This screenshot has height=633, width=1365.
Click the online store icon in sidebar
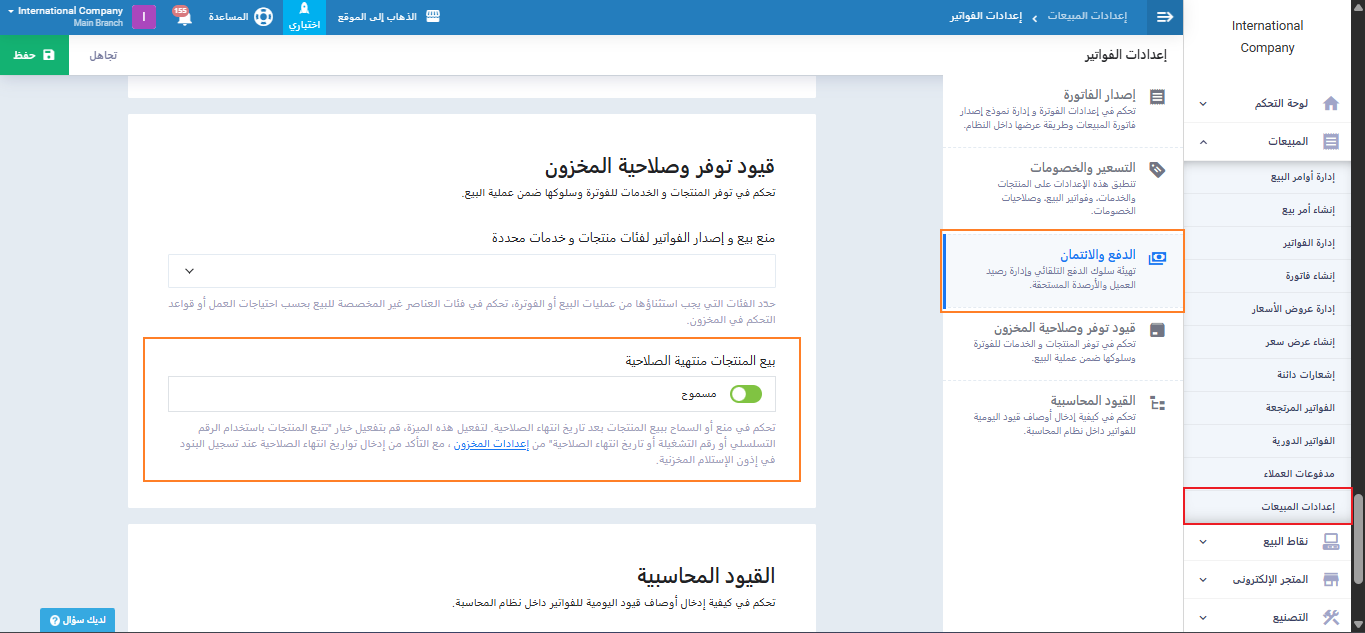tap(1330, 580)
